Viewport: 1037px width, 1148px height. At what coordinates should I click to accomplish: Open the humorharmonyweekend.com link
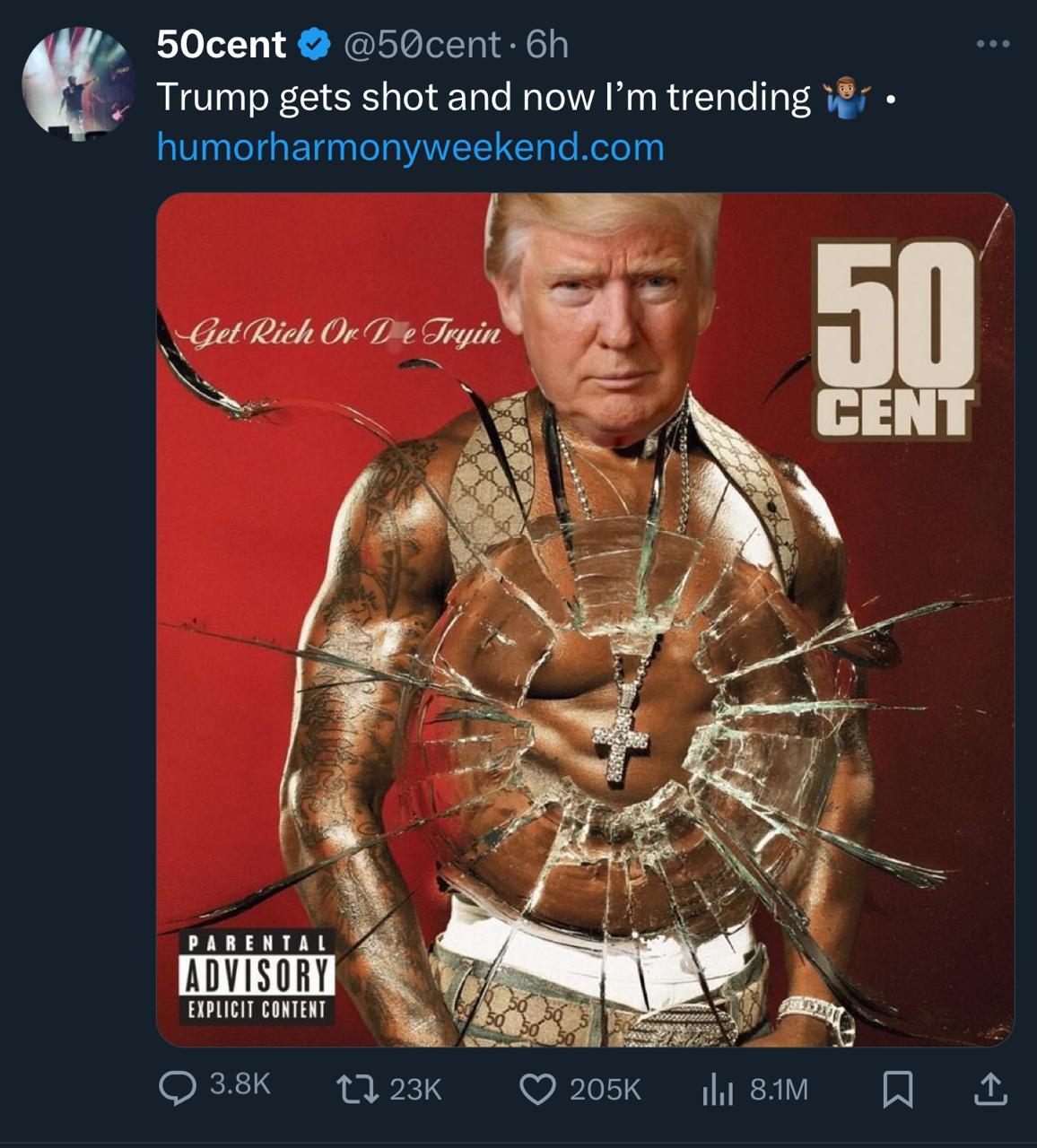(x=410, y=147)
